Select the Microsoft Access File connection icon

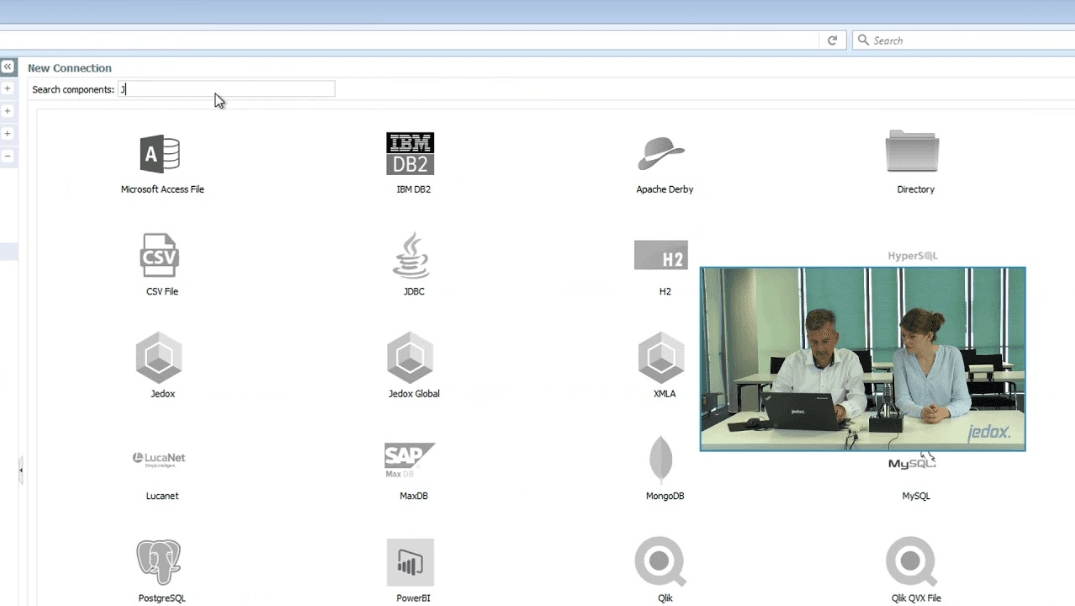pos(160,154)
